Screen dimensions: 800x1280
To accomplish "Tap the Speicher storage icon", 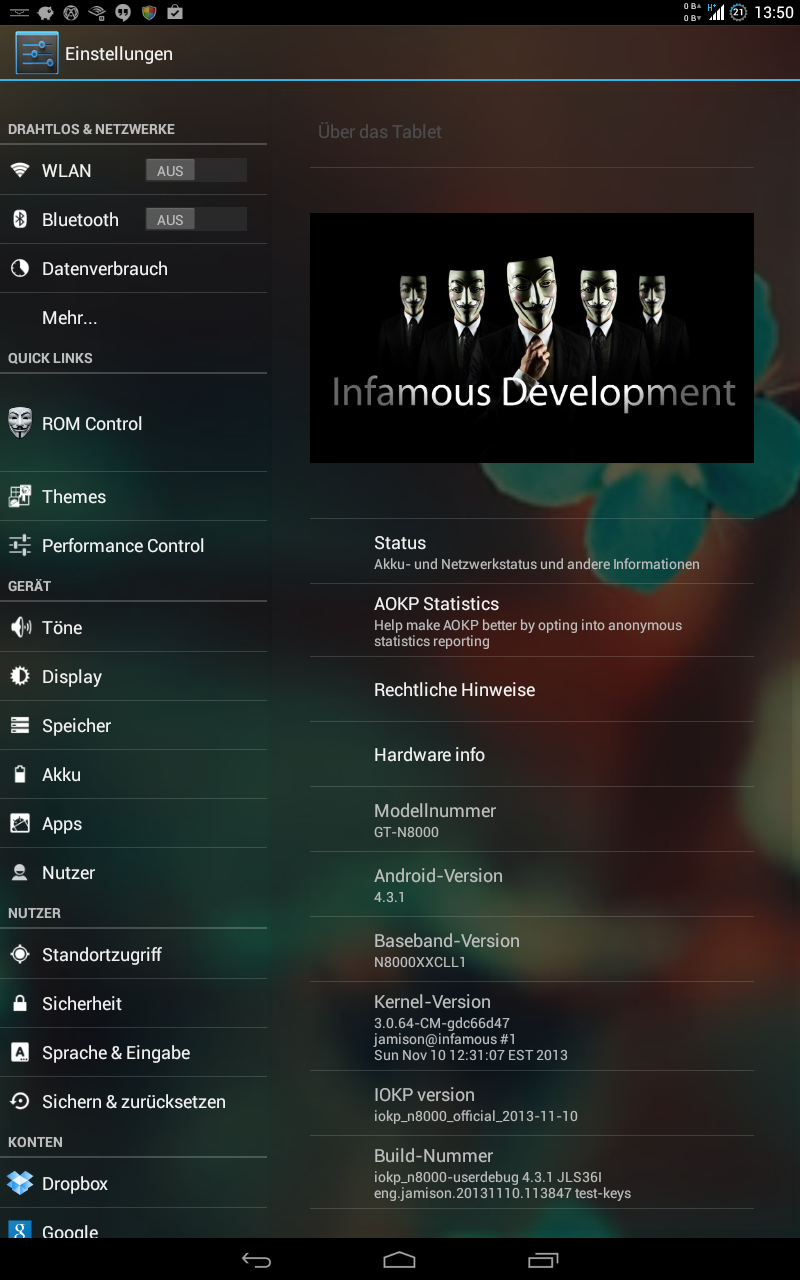I will pos(20,726).
